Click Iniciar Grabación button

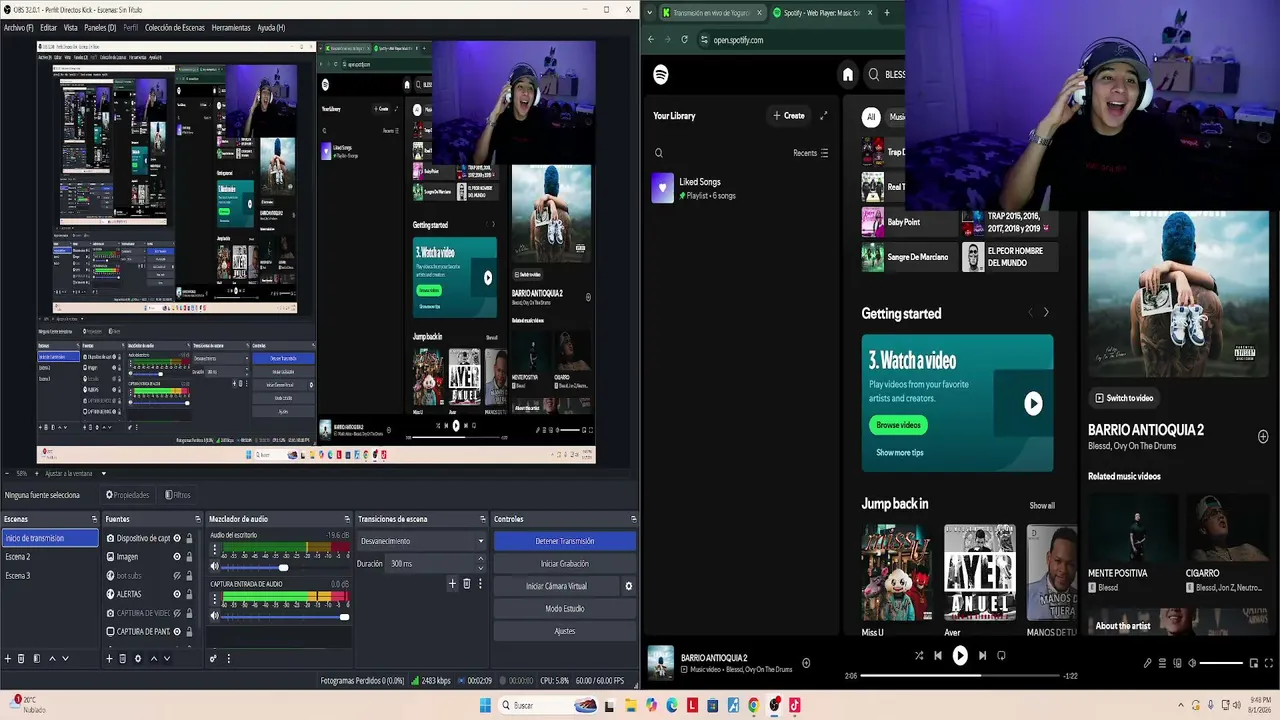click(x=565, y=563)
